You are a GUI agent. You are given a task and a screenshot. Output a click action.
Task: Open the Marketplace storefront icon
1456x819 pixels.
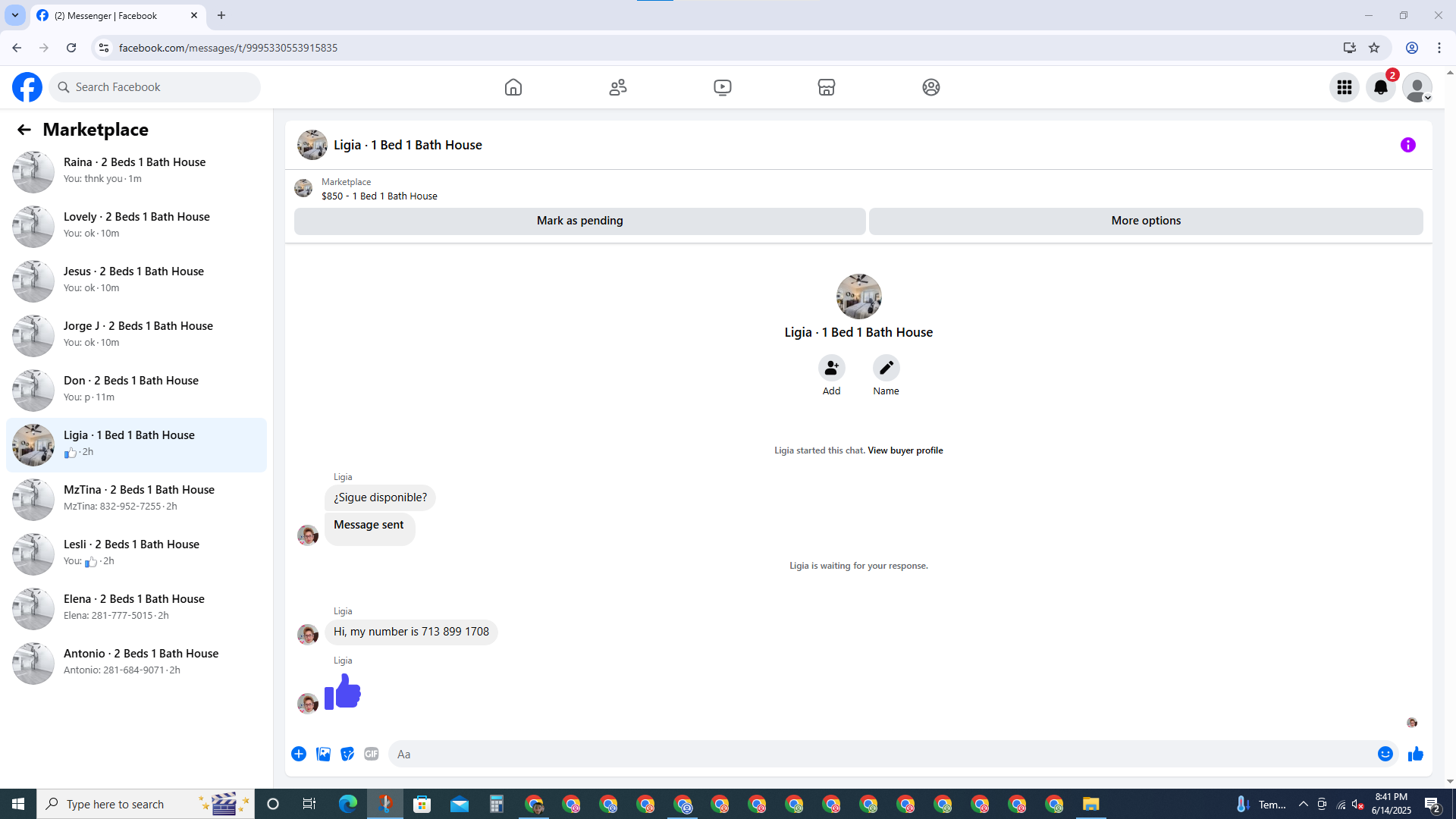827,87
